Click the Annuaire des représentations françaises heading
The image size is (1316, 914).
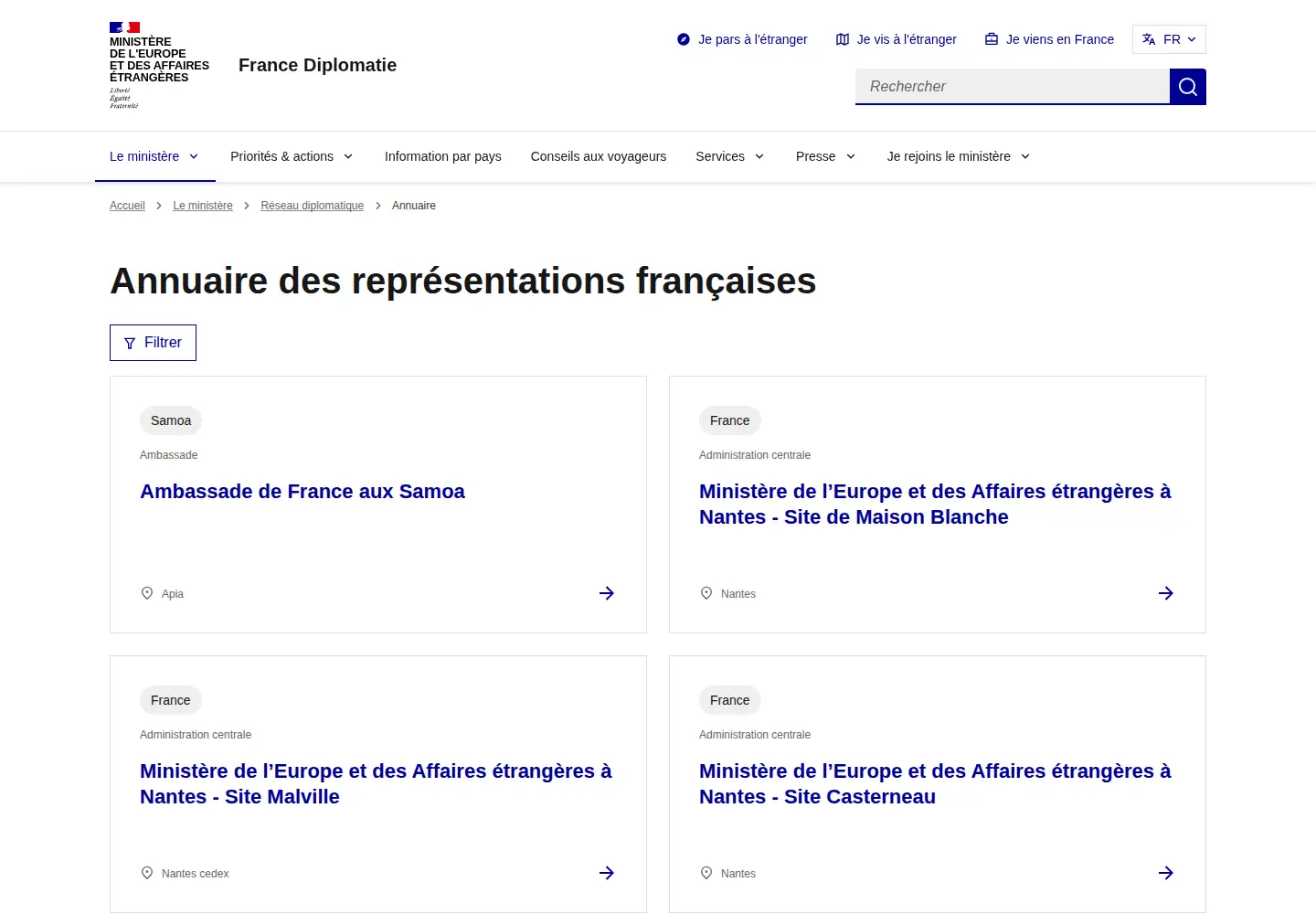(x=463, y=282)
